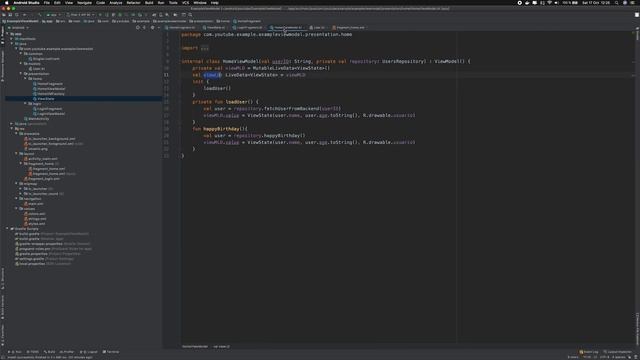
Task: Switch to the fragment_home.xml editor tab
Action: point(350,28)
